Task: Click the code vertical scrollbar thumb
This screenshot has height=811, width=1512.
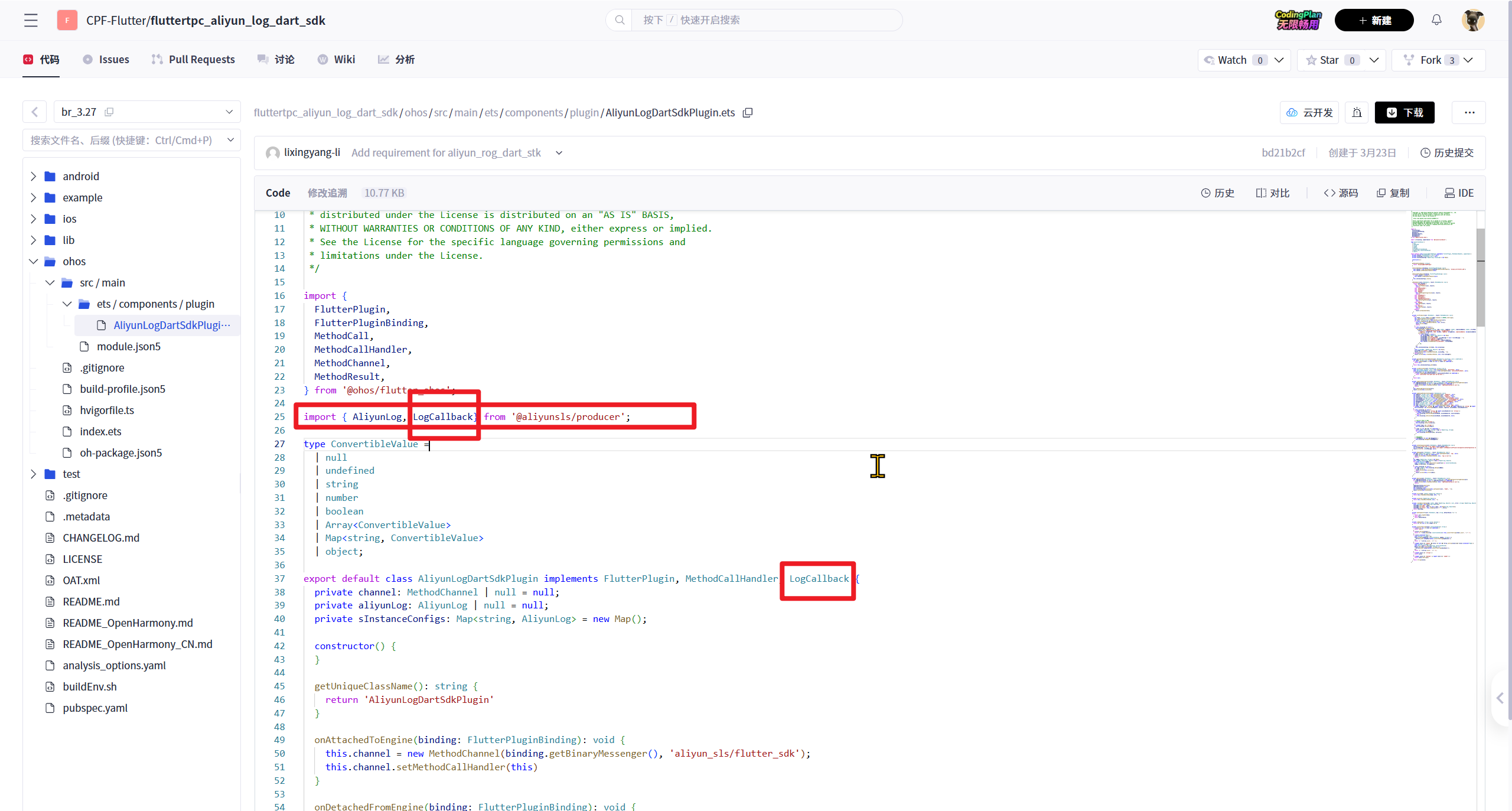Action: (x=1481, y=278)
